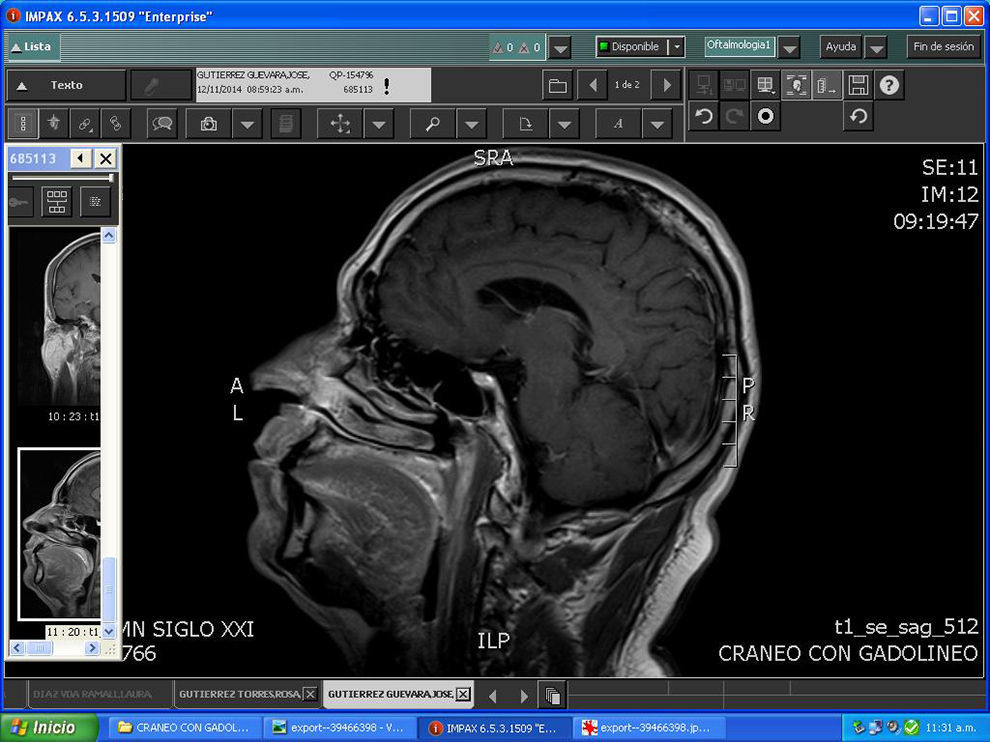Screen dimensions: 990x742
Task: Toggle the Texto overlay button
Action: [66, 85]
